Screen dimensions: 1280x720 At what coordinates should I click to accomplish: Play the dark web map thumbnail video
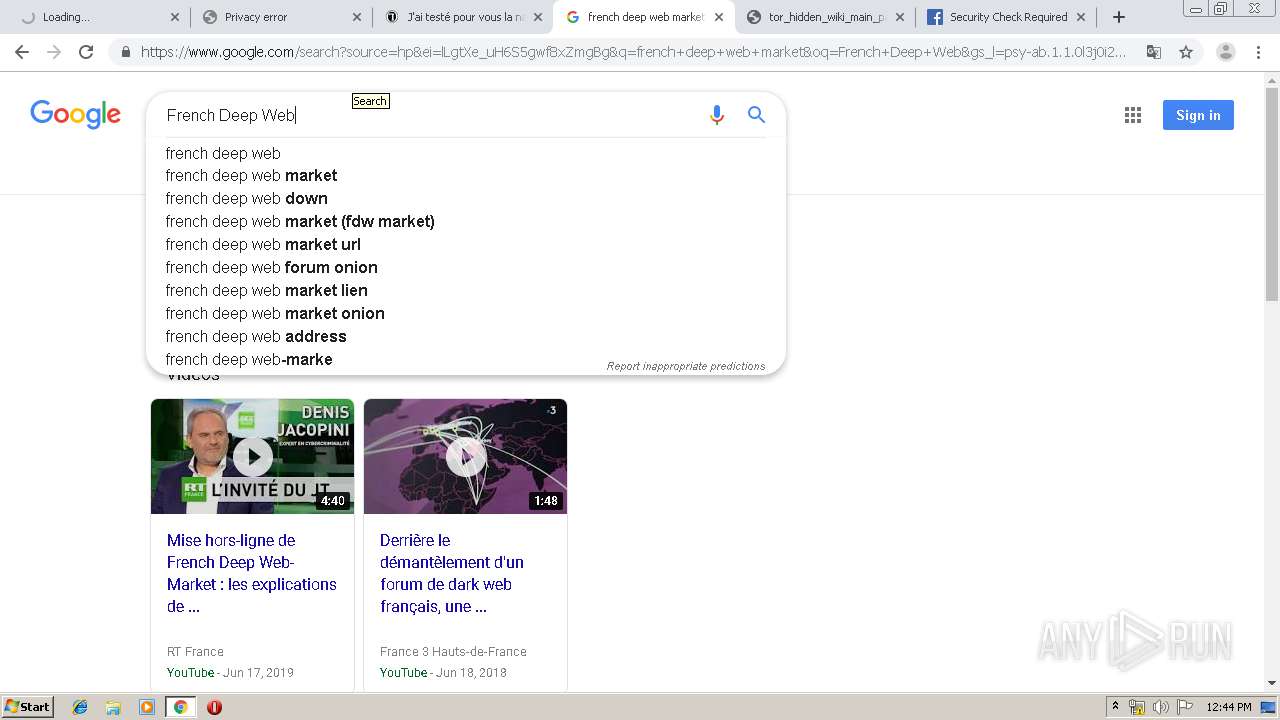(465, 456)
